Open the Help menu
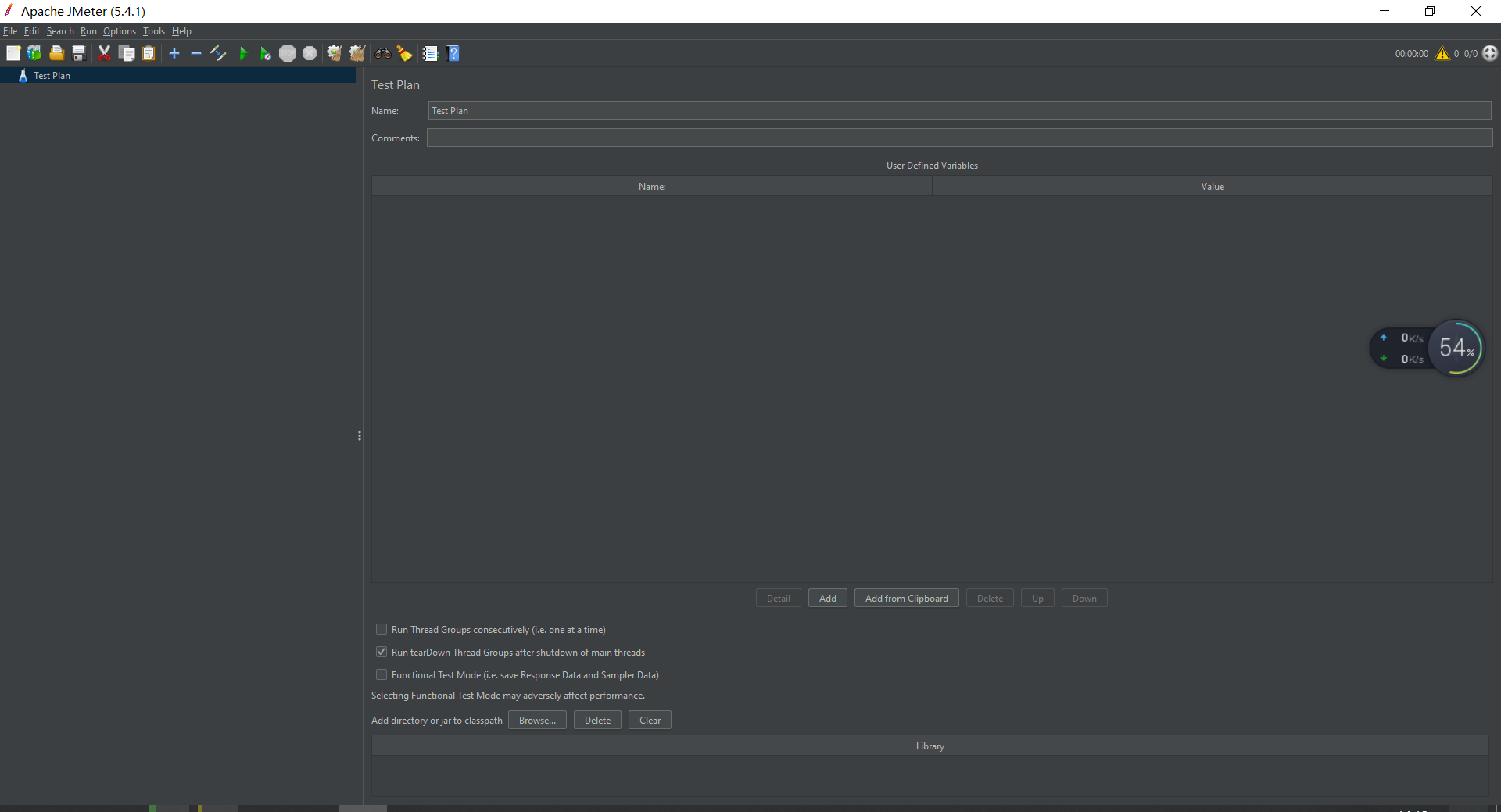 (x=181, y=31)
